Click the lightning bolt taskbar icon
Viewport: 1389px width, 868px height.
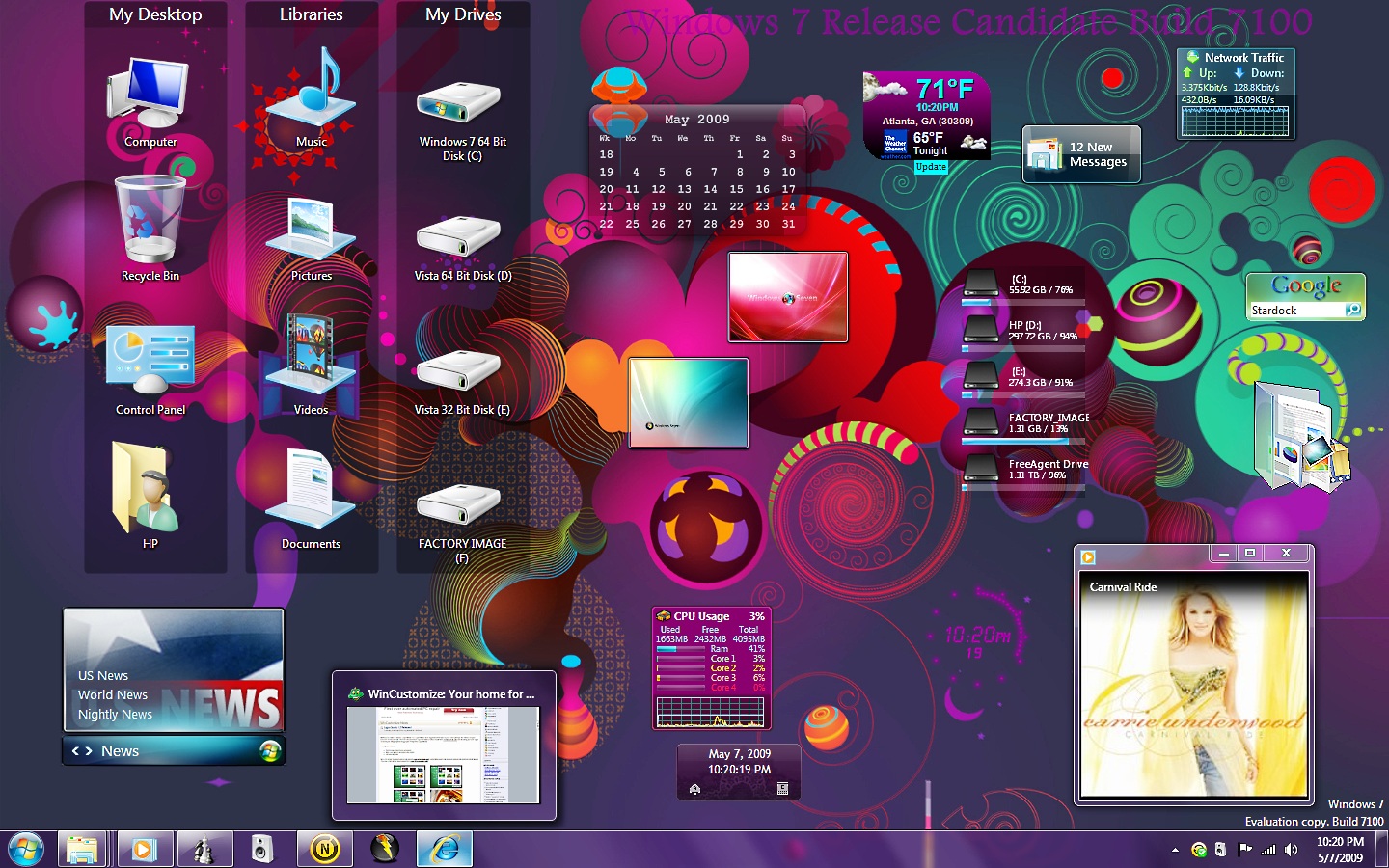tap(385, 850)
